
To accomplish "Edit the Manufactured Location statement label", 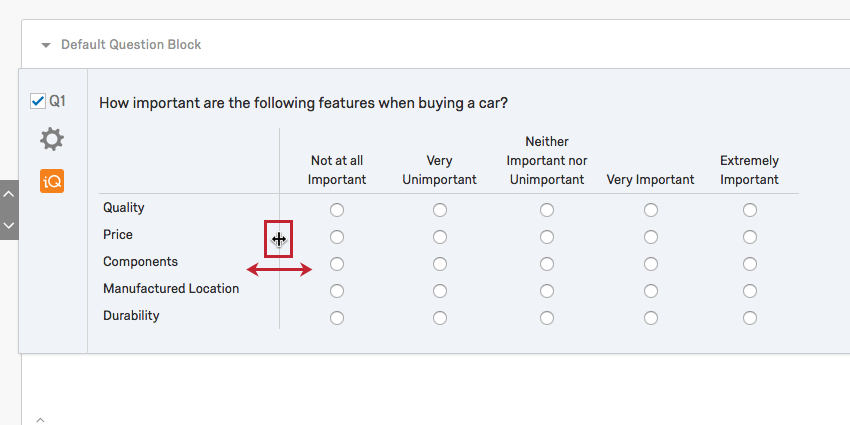I will point(171,288).
